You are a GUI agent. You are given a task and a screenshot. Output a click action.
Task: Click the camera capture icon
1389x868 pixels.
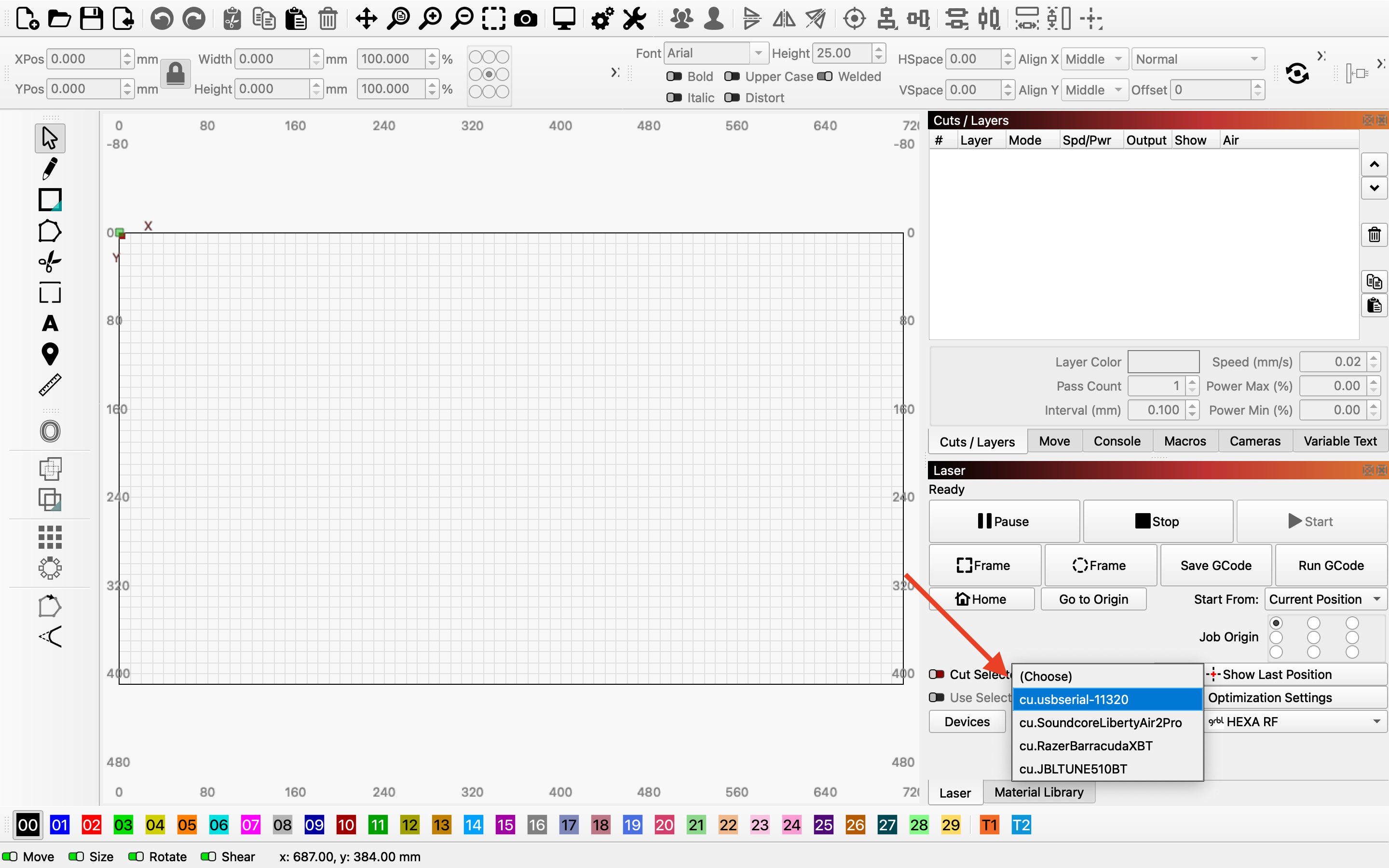click(525, 19)
